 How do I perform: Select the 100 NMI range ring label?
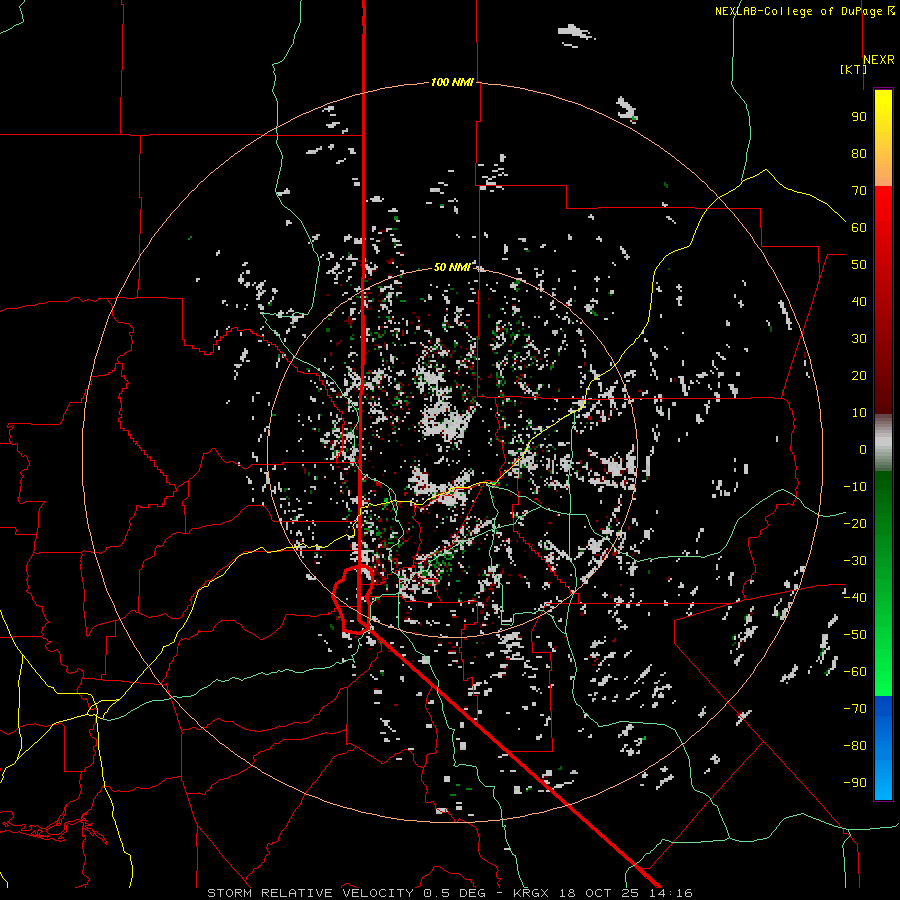pyautogui.click(x=452, y=82)
